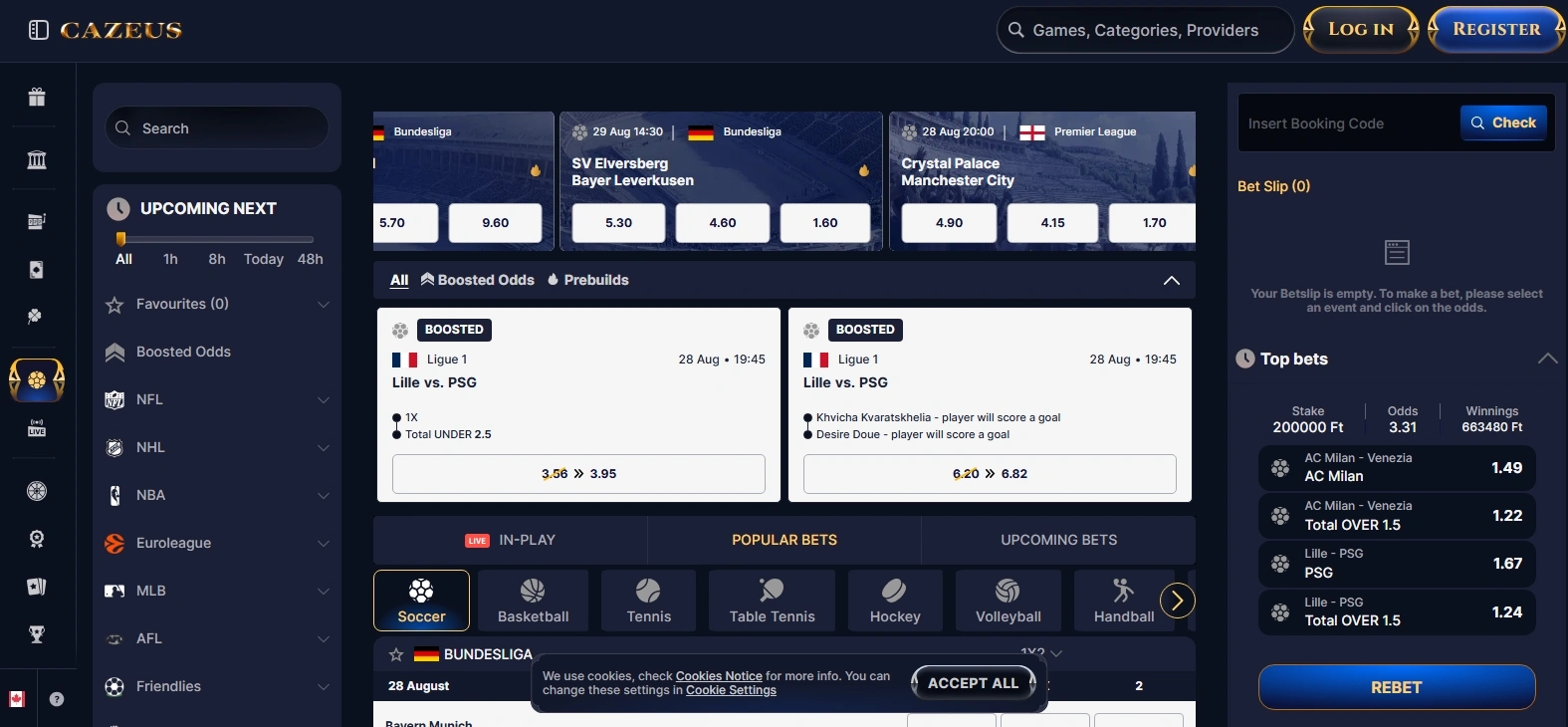Image resolution: width=1568 pixels, height=727 pixels.
Task: Select the 1h time filter
Action: click(170, 259)
